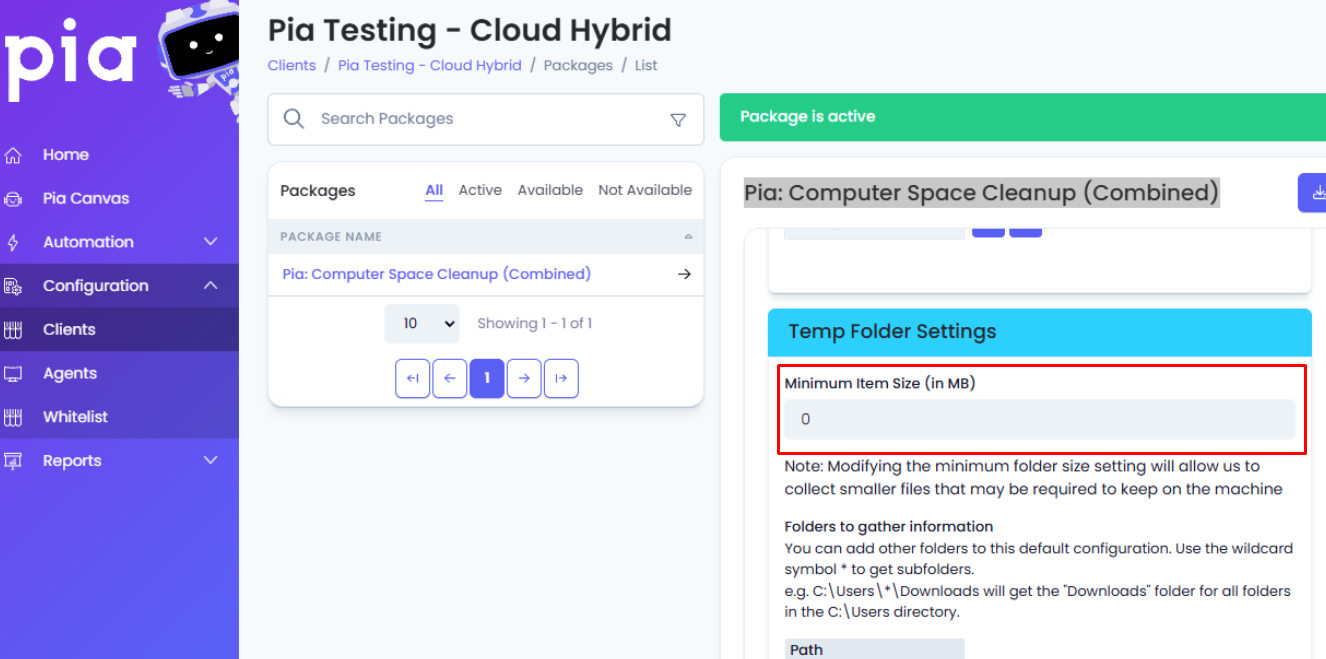Click the 'Folders to gather information' heading
The image size is (1326, 659).
tap(889, 527)
